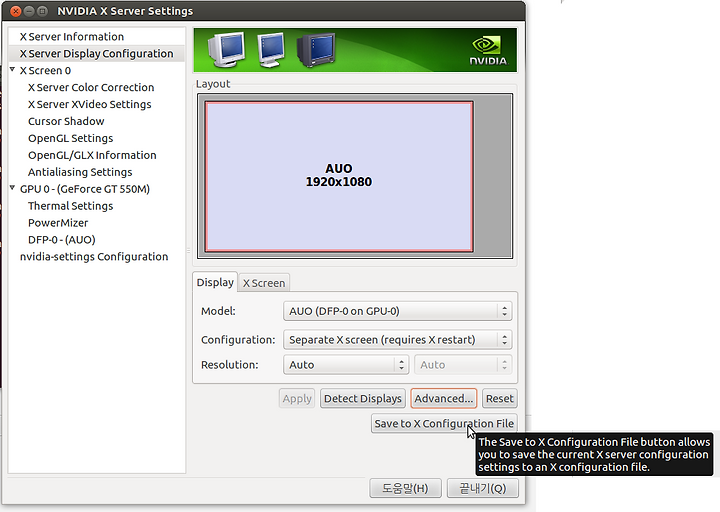
Task: Open X Server Color Correction
Action: 91,88
